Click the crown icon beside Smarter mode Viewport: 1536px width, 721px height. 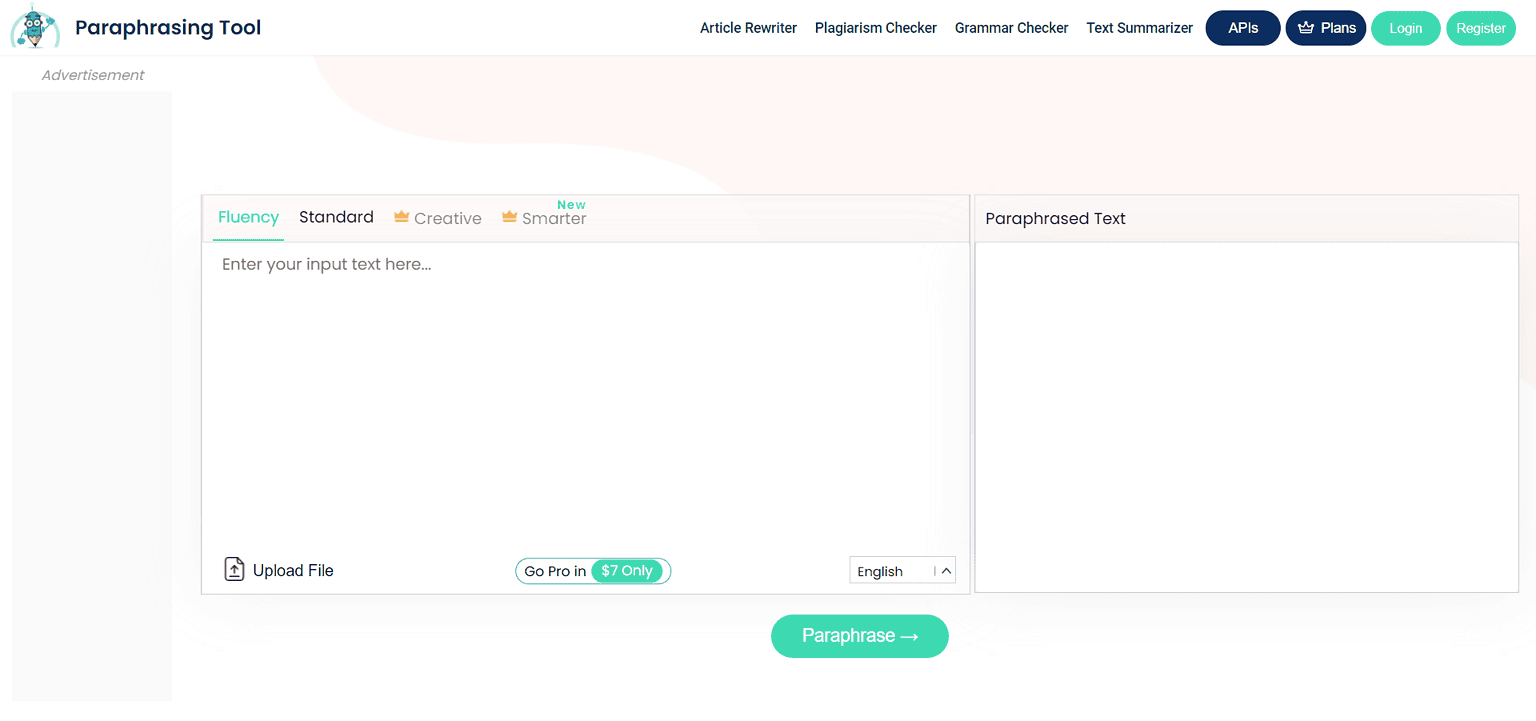point(508,217)
